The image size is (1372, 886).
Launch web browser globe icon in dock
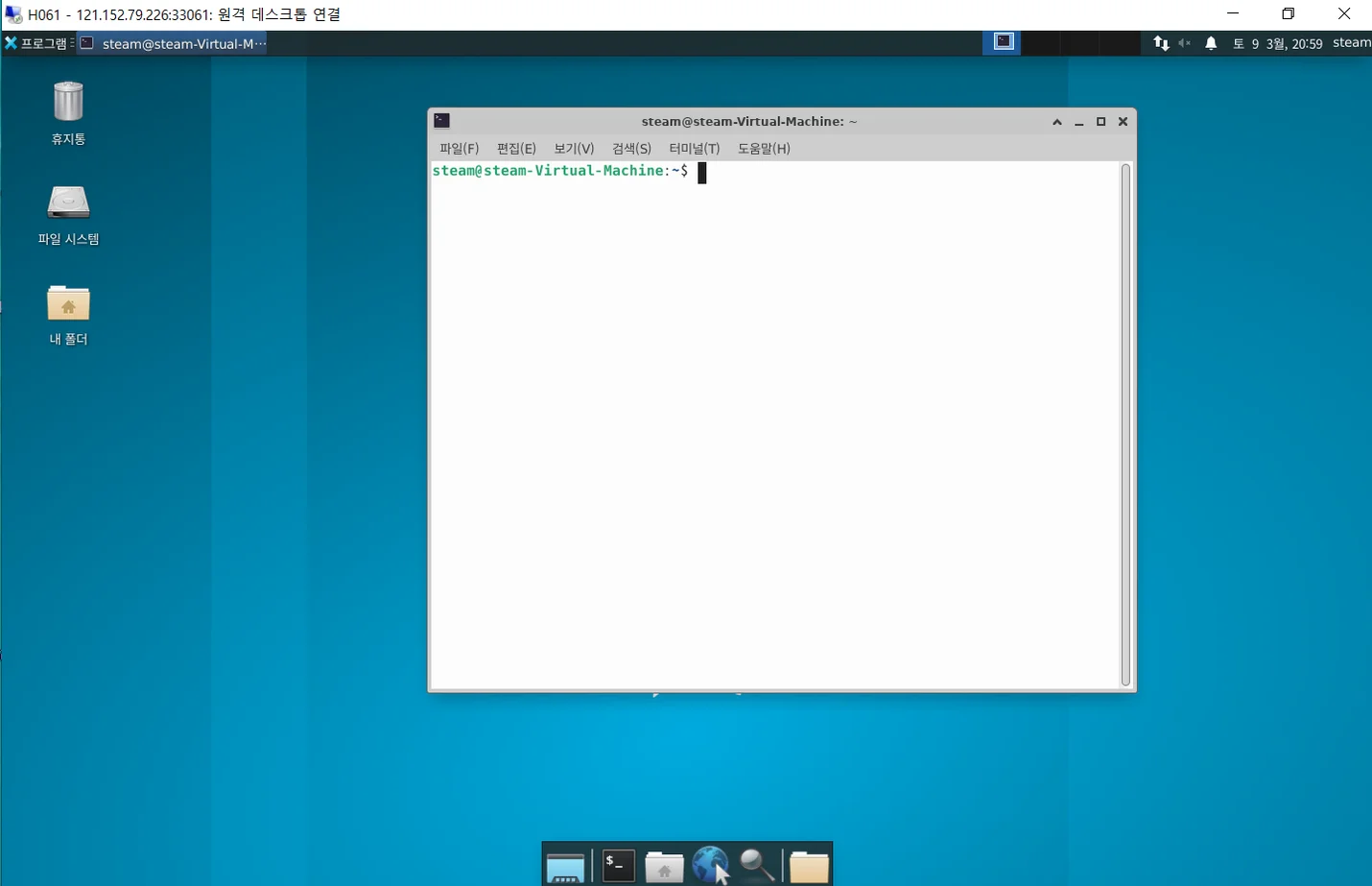(x=710, y=865)
